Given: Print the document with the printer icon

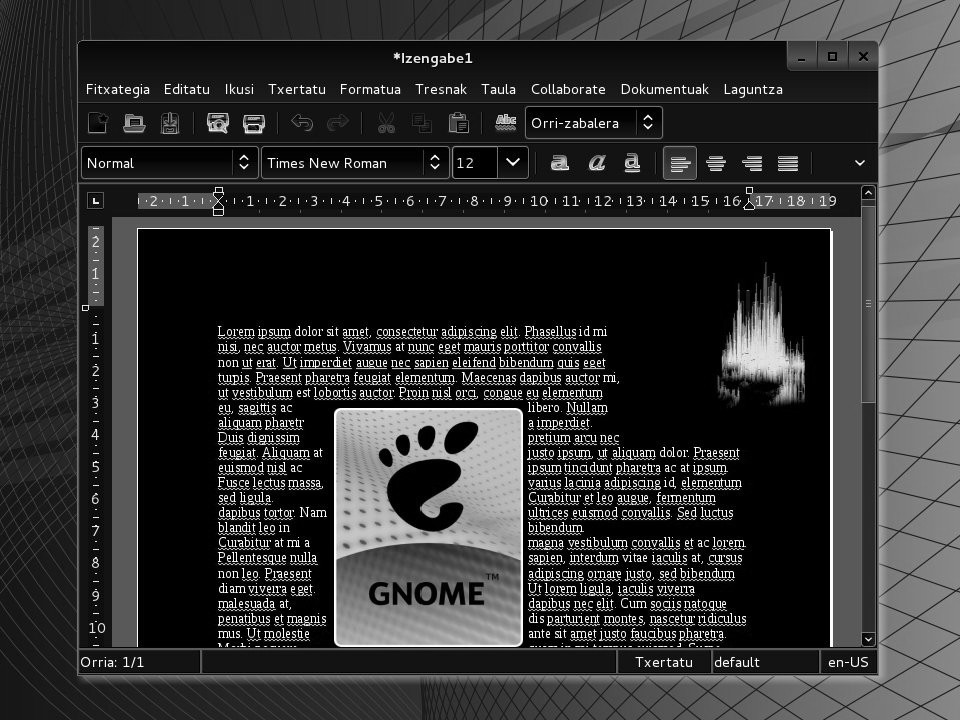Looking at the screenshot, I should point(253,123).
